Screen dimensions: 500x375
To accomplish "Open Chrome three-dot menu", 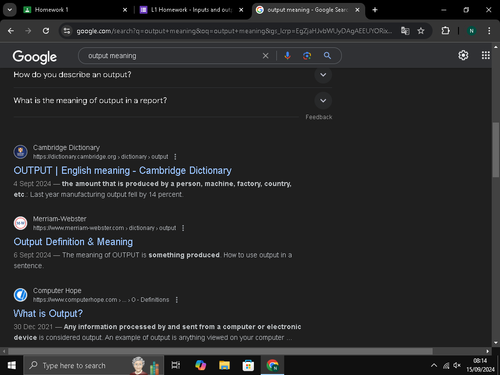I will 489,31.
